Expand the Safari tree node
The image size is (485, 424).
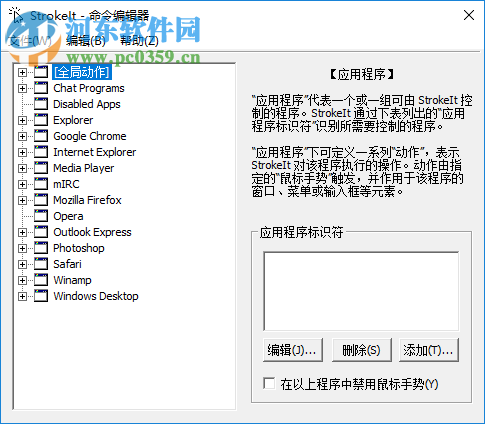(x=22, y=264)
